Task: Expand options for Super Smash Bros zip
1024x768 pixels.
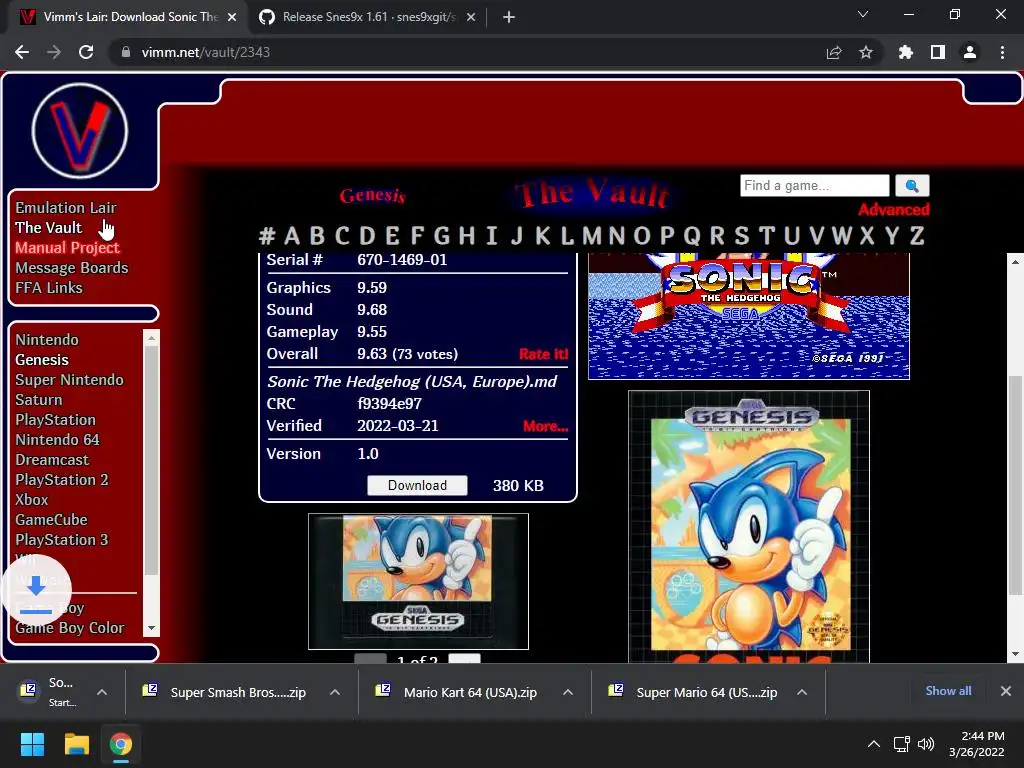Action: click(334, 692)
